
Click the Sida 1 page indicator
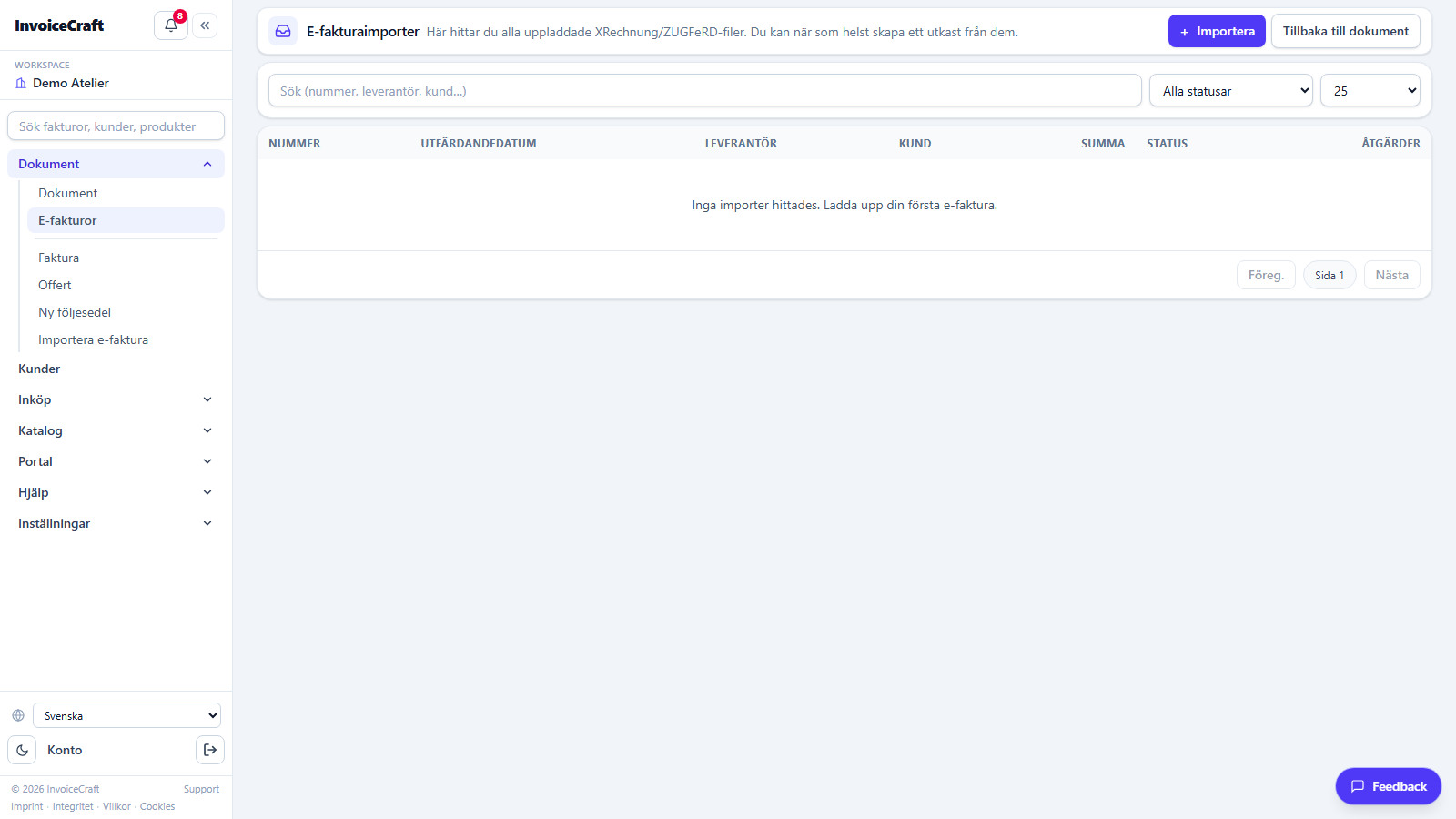[x=1330, y=275]
